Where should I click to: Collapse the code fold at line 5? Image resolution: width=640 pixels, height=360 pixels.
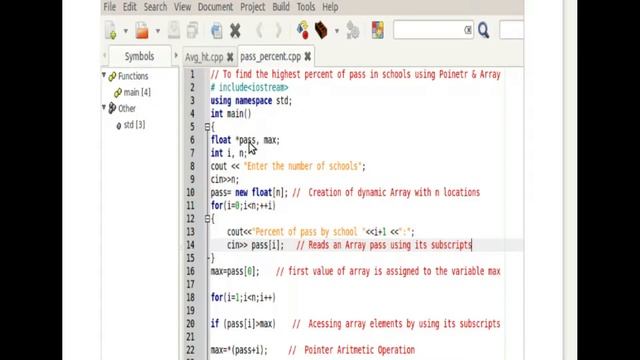point(207,127)
